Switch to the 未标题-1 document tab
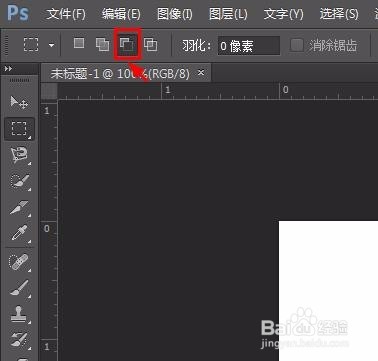The width and height of the screenshot is (378, 361). tap(120, 73)
